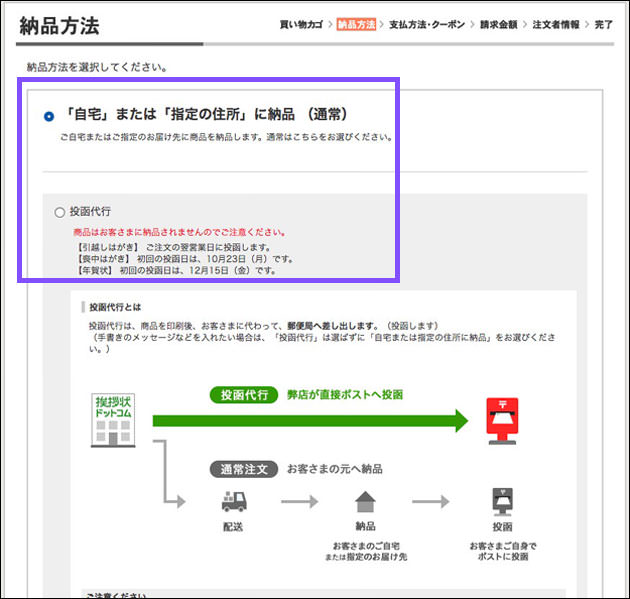Click the description ご自宅またはご指定のお届け先に商品を納品します
The image size is (630, 599).
226,137
